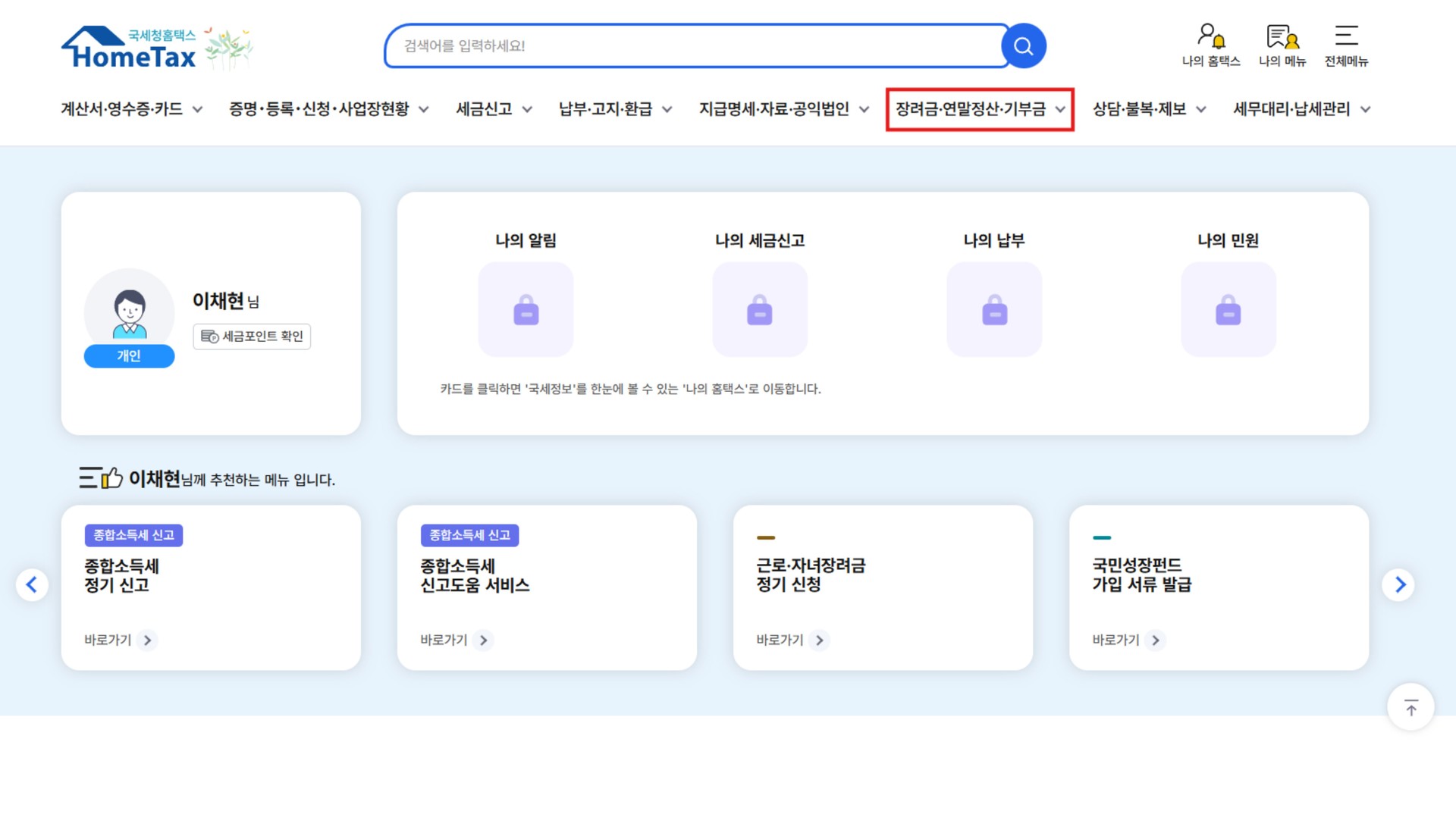1456x814 pixels.
Task: Click lock icon under 나의 납부
Action: click(x=994, y=310)
